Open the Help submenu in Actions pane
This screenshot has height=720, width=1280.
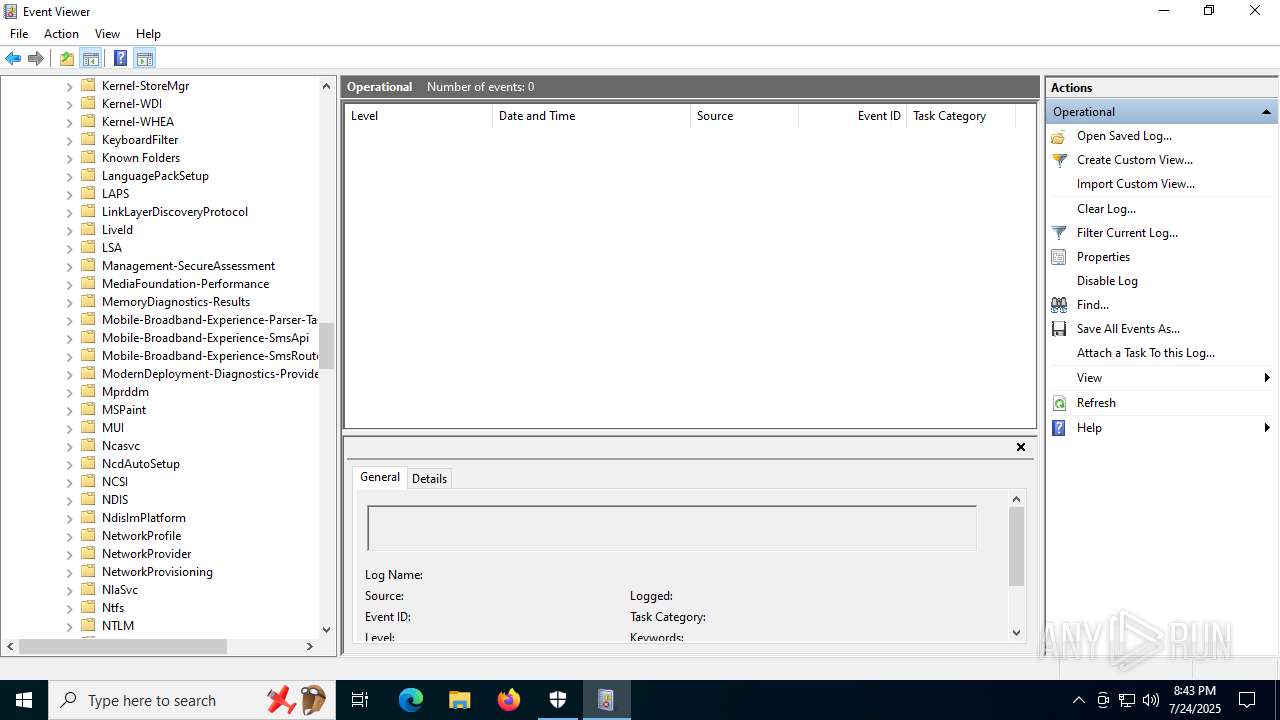[x=1161, y=428]
